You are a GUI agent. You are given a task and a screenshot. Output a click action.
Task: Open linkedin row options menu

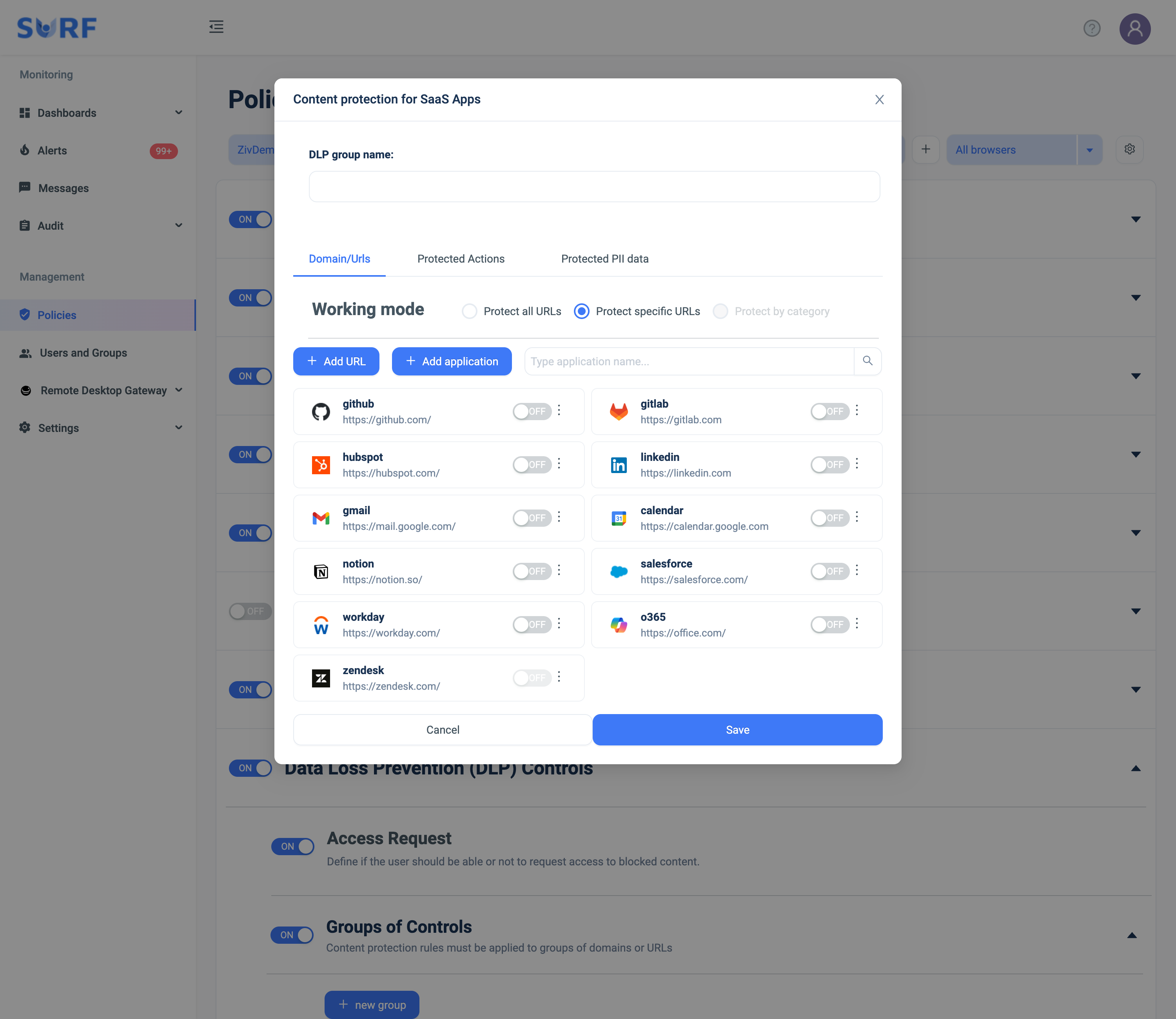857,464
